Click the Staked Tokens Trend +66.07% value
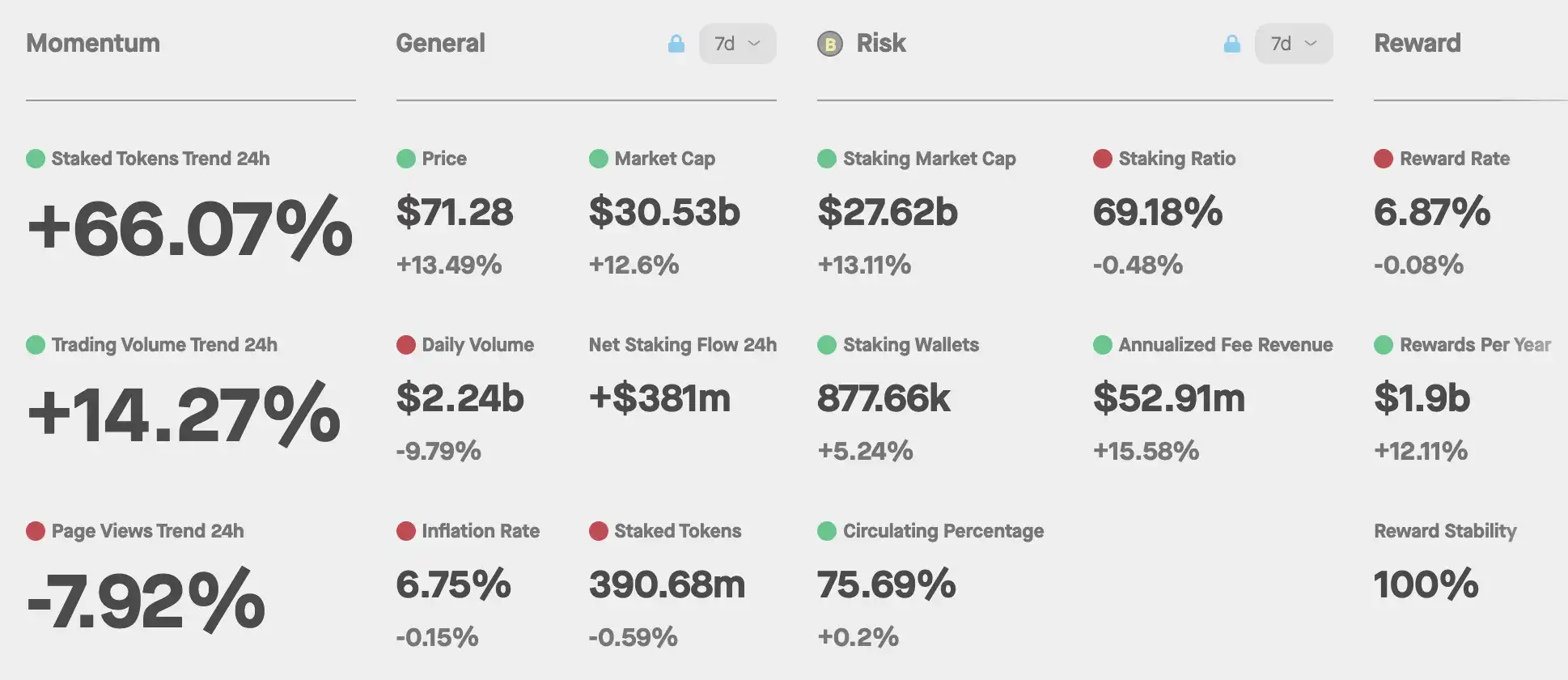Image resolution: width=1568 pixels, height=680 pixels. coord(190,229)
